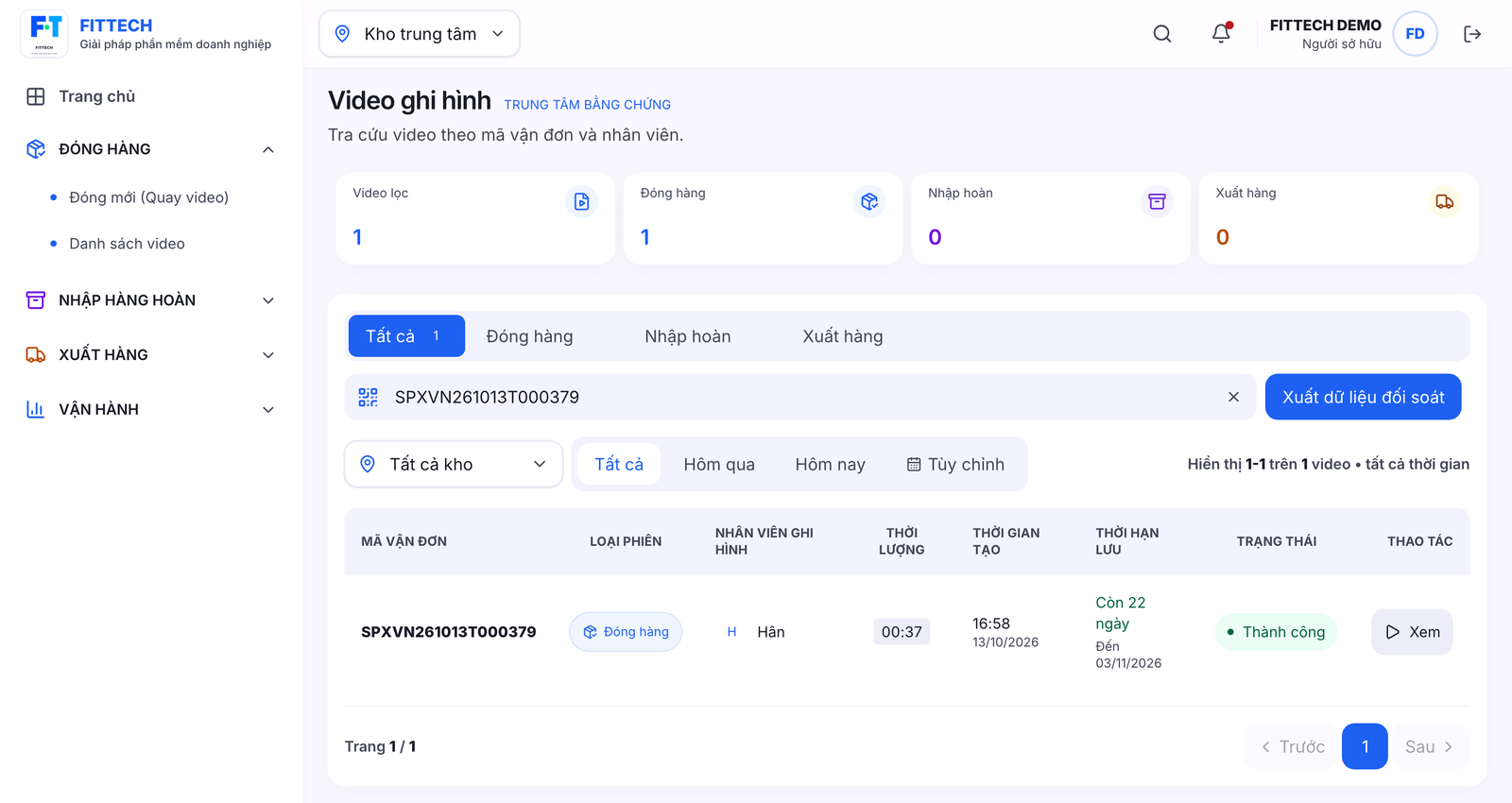Select the Tất cả time filter
The height and width of the screenshot is (803, 1512).
619,464
